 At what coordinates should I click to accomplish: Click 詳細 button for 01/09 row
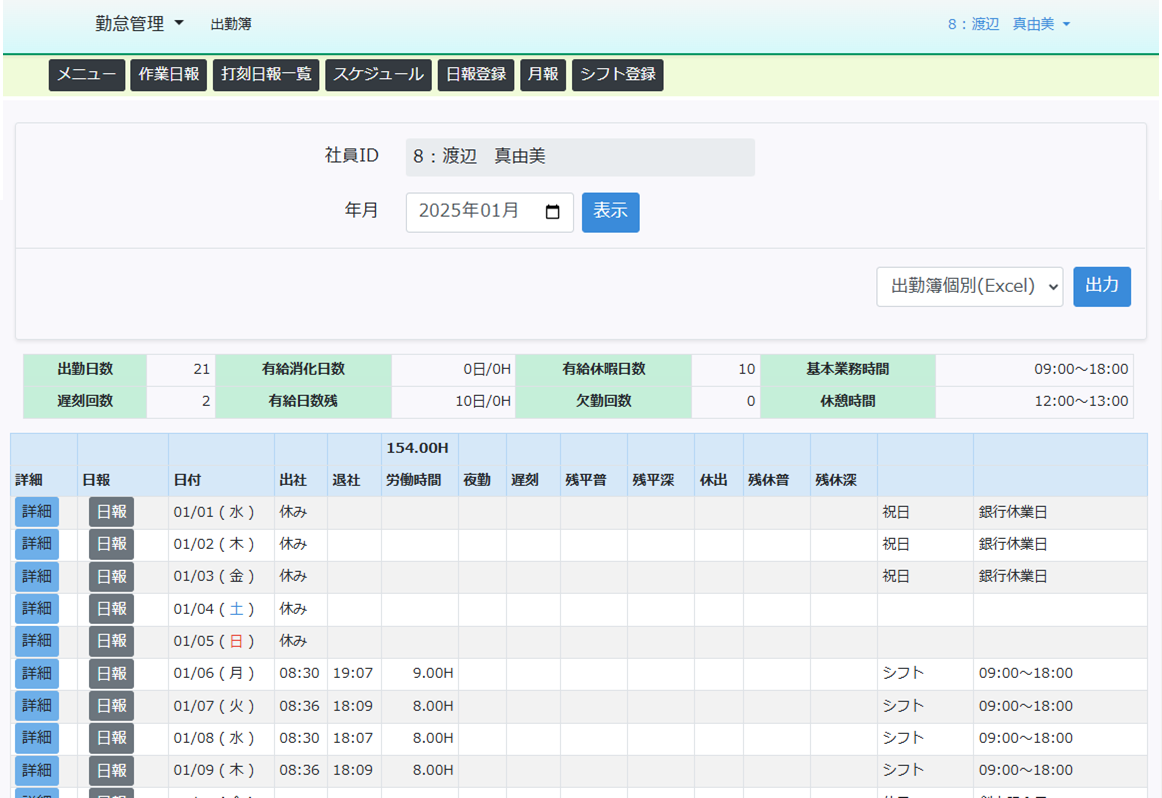(x=37, y=770)
